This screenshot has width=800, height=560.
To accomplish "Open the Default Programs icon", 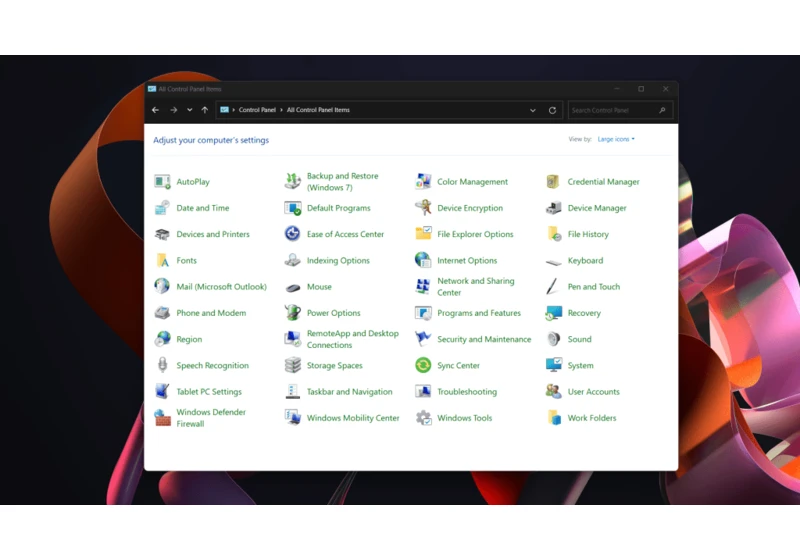I will [x=293, y=208].
